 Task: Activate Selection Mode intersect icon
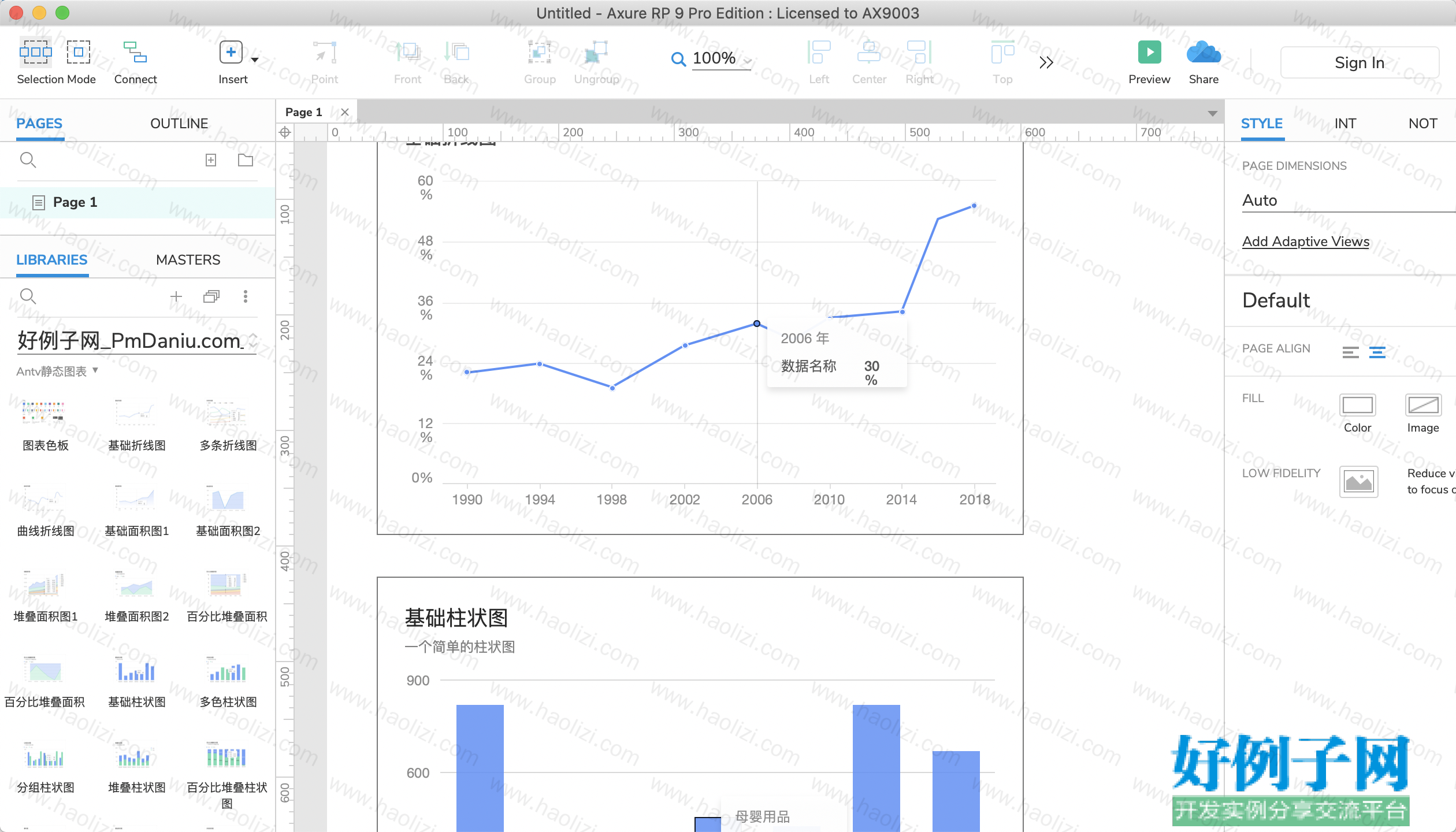coord(36,52)
